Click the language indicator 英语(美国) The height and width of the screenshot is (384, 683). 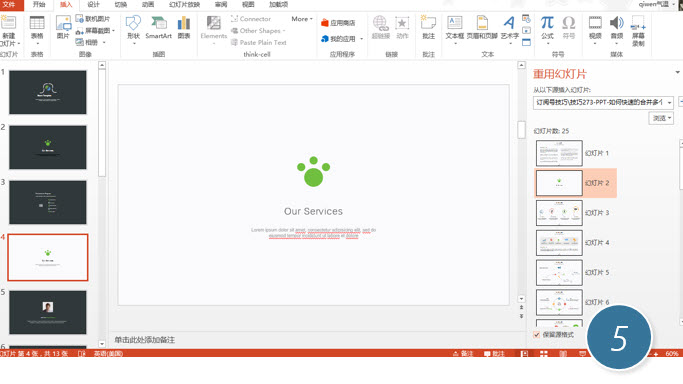point(108,354)
